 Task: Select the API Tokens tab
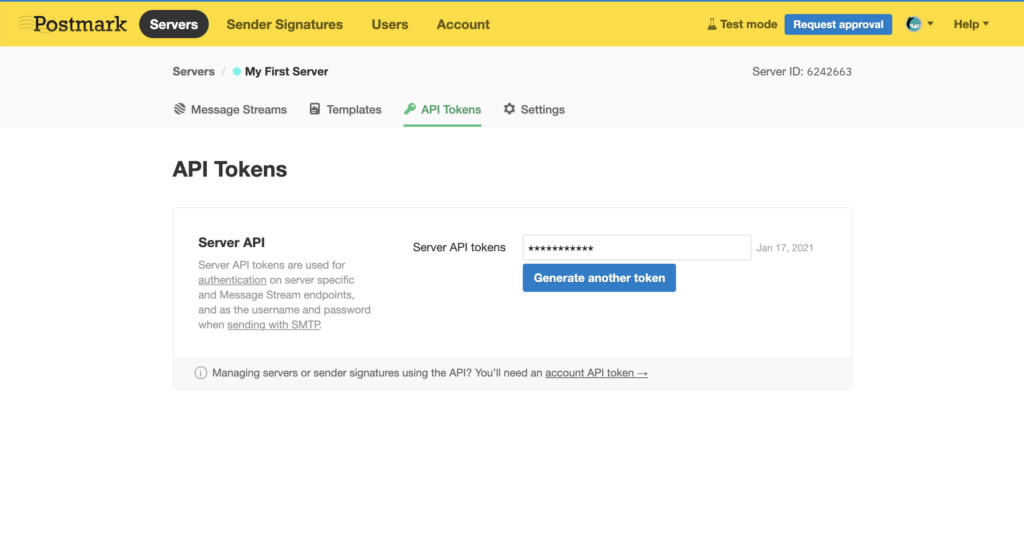click(x=442, y=109)
